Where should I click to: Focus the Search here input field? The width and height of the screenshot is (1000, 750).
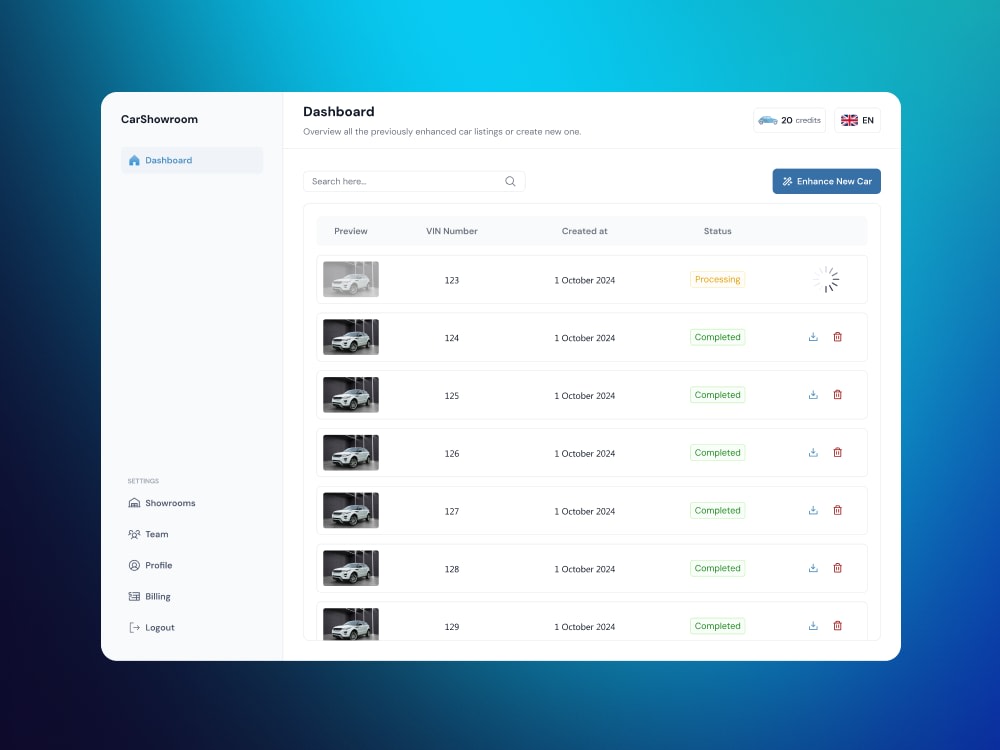[x=414, y=181]
